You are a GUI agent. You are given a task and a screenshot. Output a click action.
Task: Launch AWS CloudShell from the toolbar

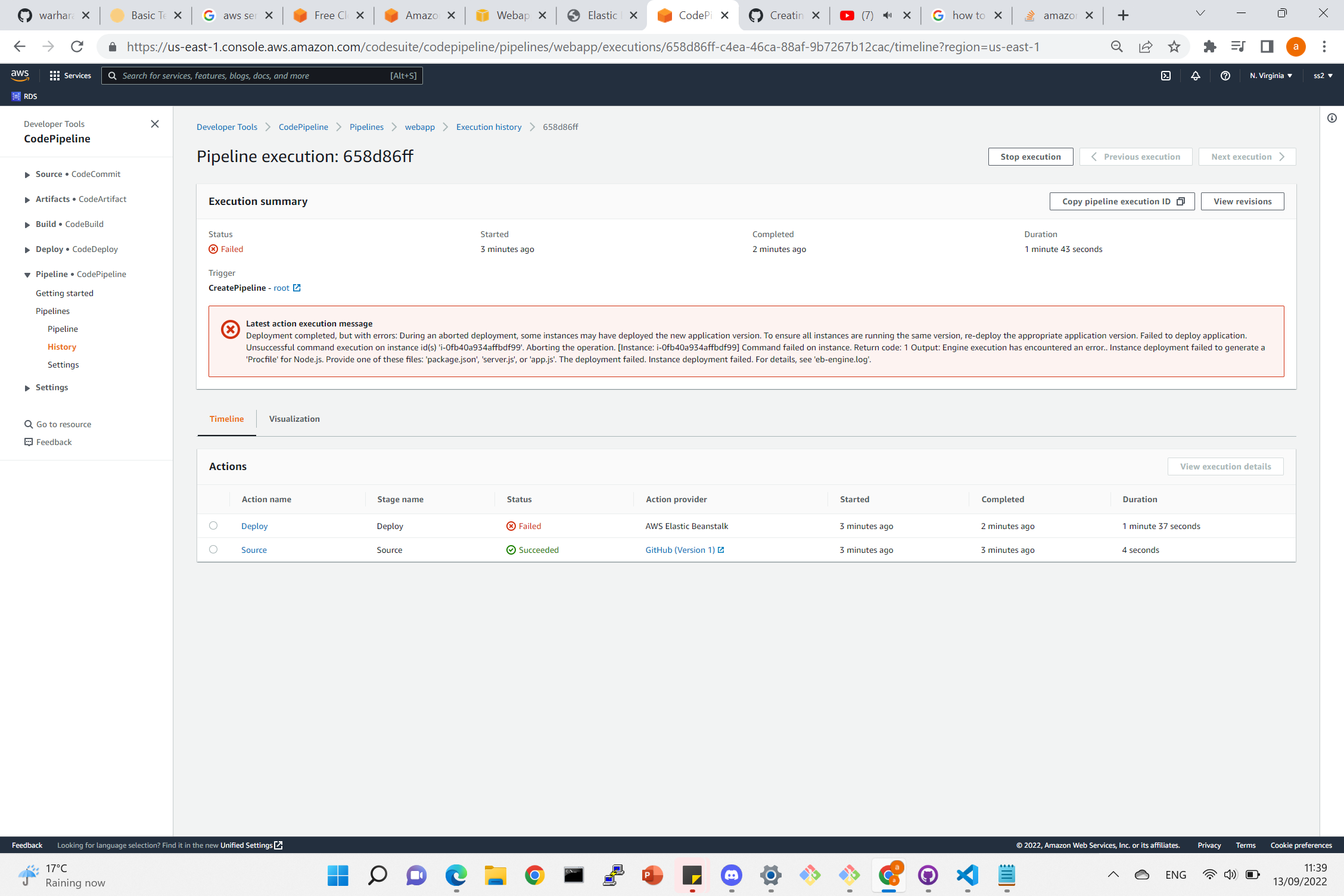tap(1166, 76)
